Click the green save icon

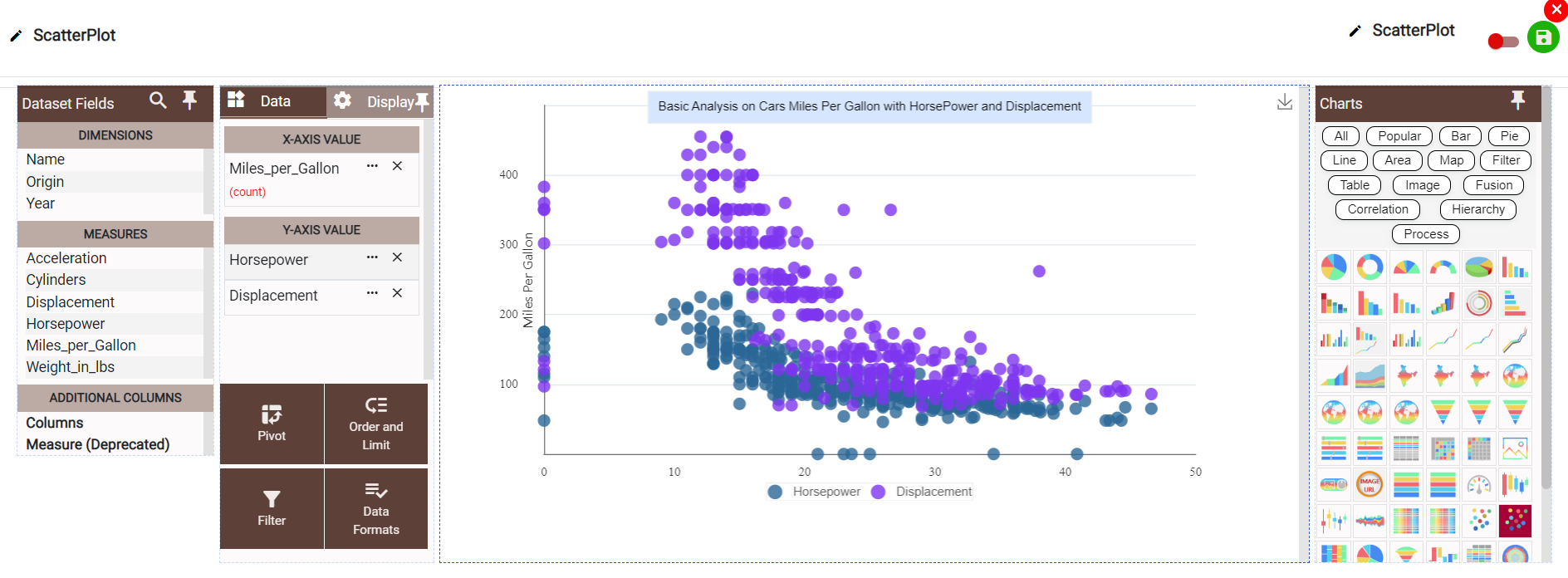[x=1542, y=37]
